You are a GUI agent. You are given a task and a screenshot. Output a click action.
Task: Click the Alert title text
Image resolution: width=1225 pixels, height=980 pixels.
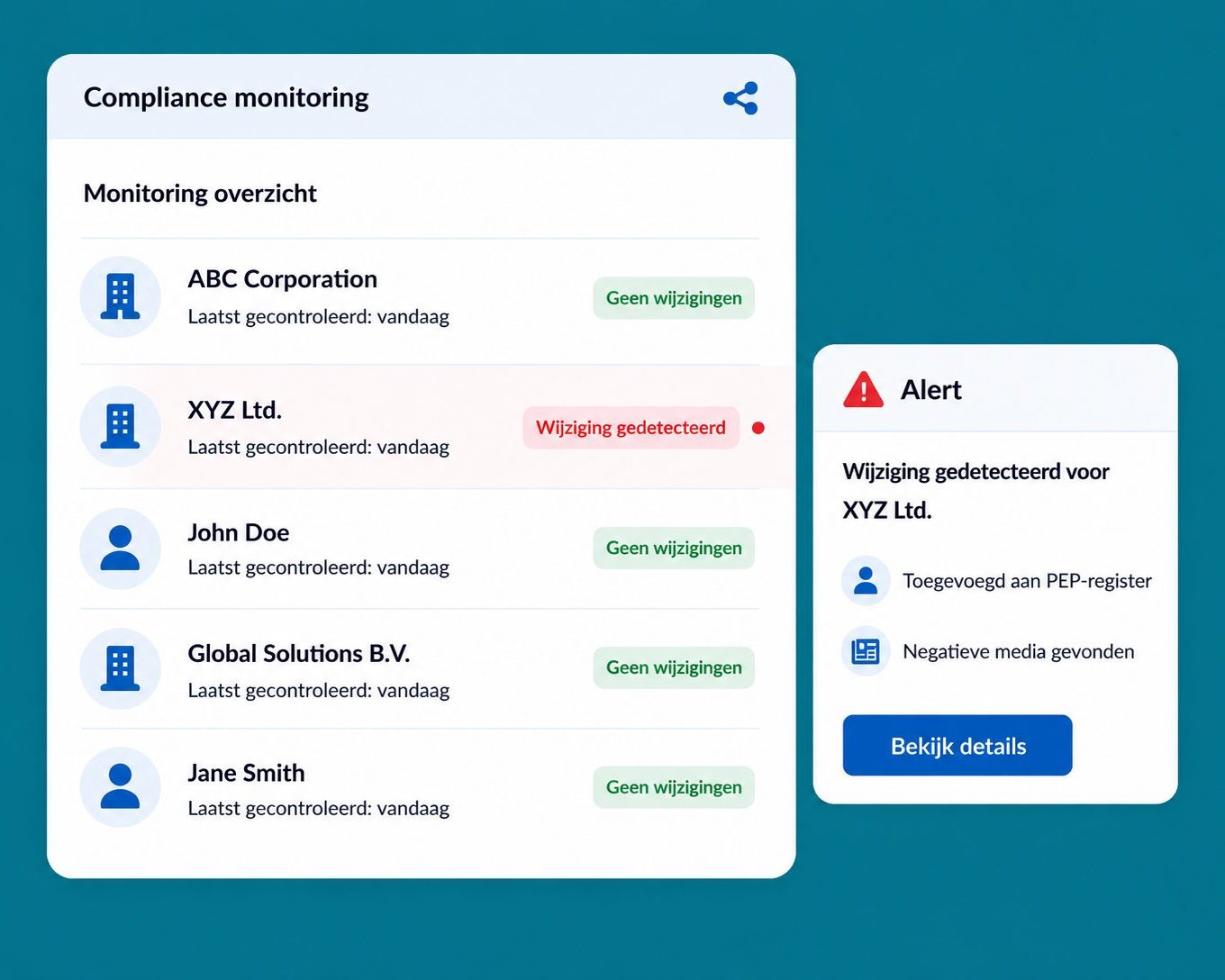[931, 390]
